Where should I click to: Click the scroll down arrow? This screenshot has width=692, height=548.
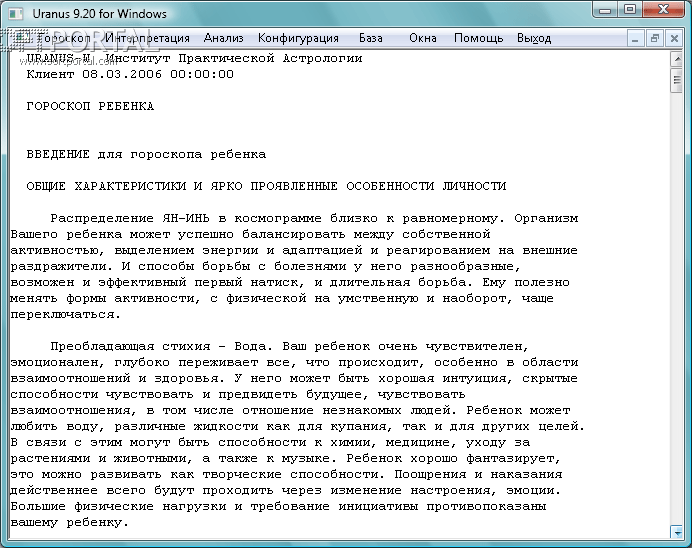click(676, 532)
